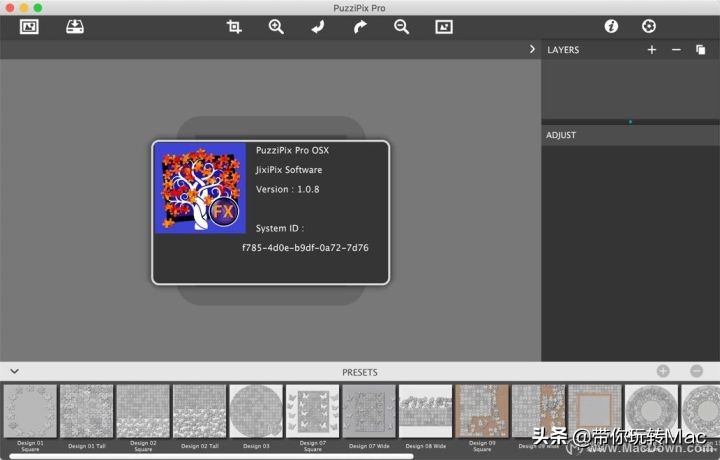Screen dimensions: 720x460
Task: Select the Design 03 preset thumbnail
Action: pyautogui.click(x=256, y=411)
